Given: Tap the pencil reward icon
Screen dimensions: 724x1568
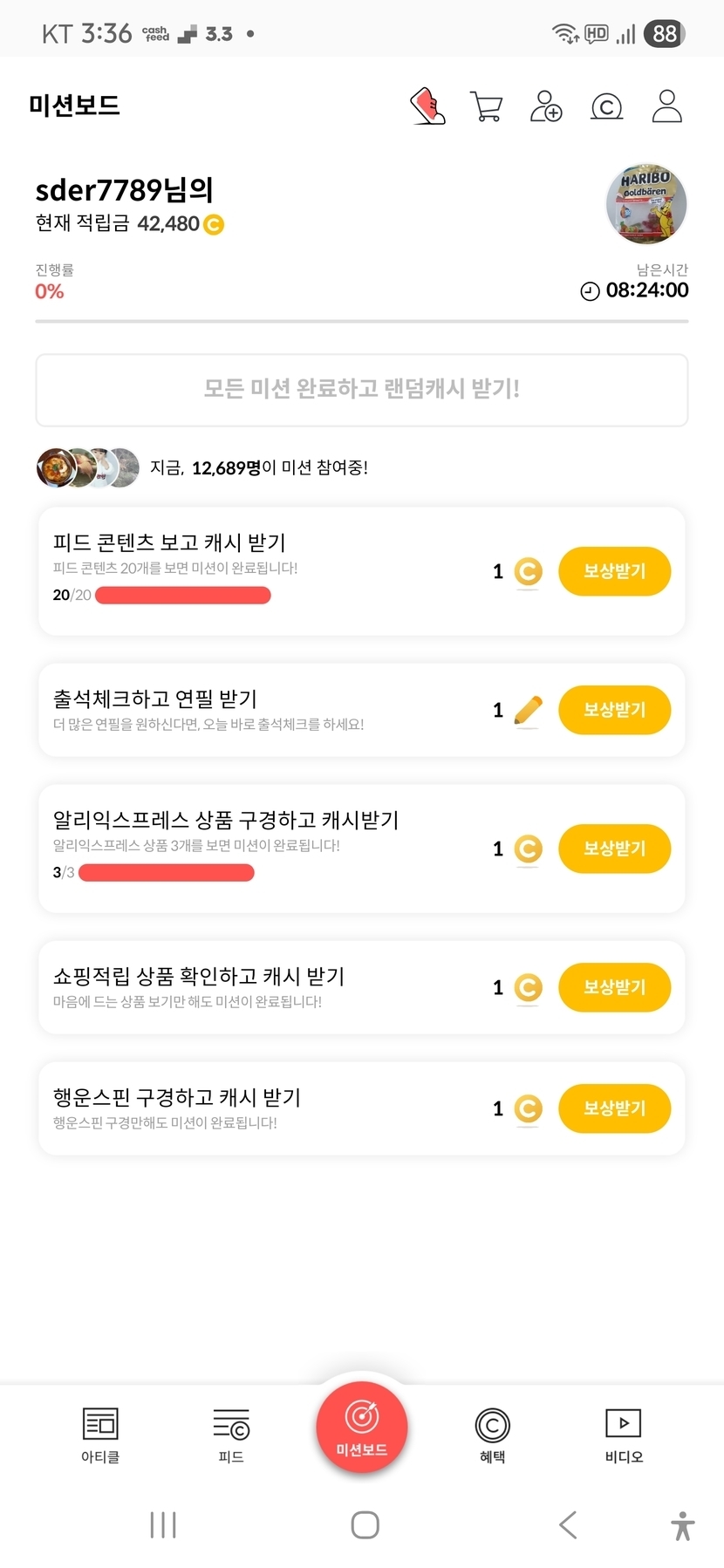Looking at the screenshot, I should [528, 710].
